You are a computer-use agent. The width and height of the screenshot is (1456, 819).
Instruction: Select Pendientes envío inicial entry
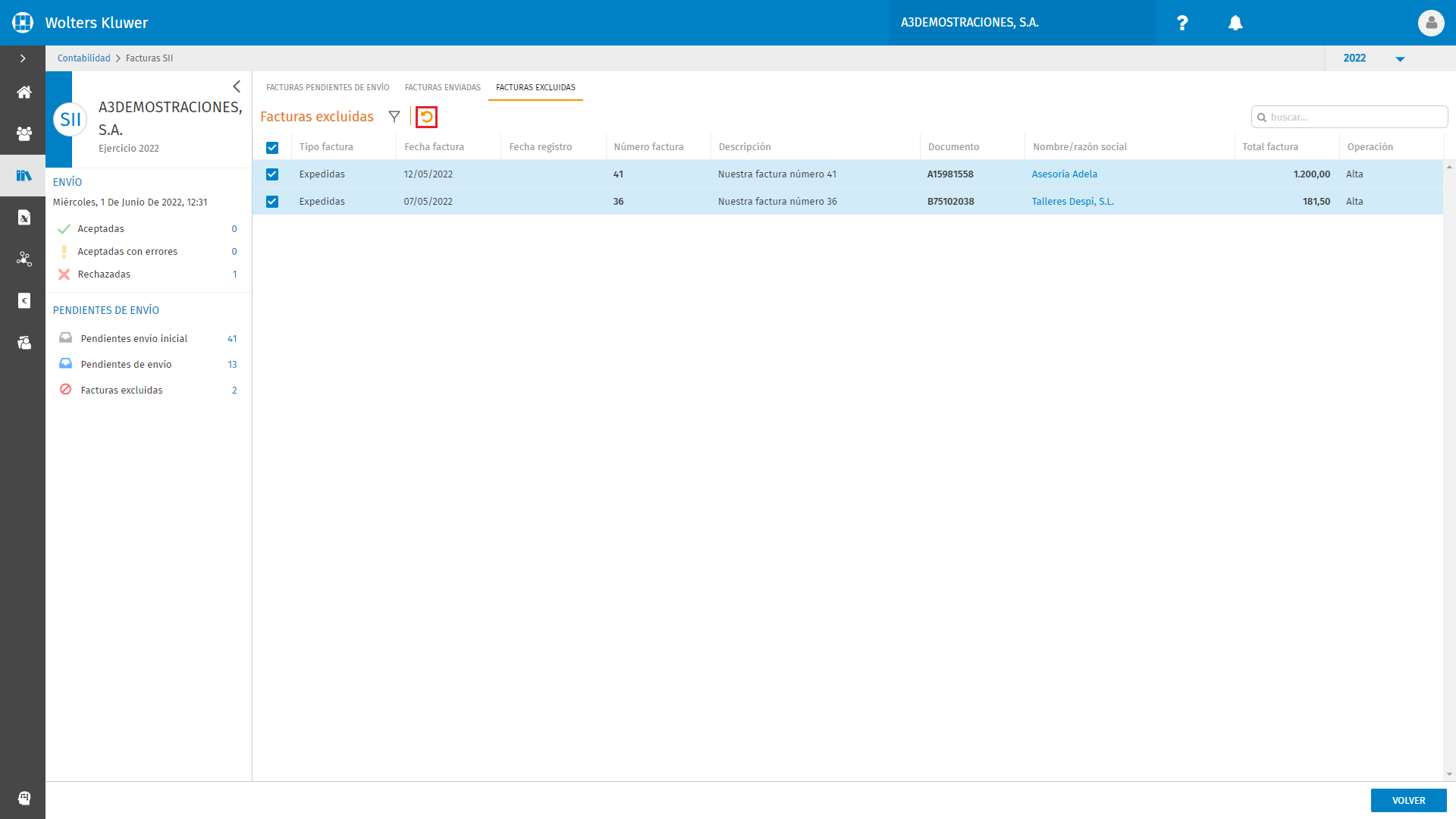pos(149,339)
